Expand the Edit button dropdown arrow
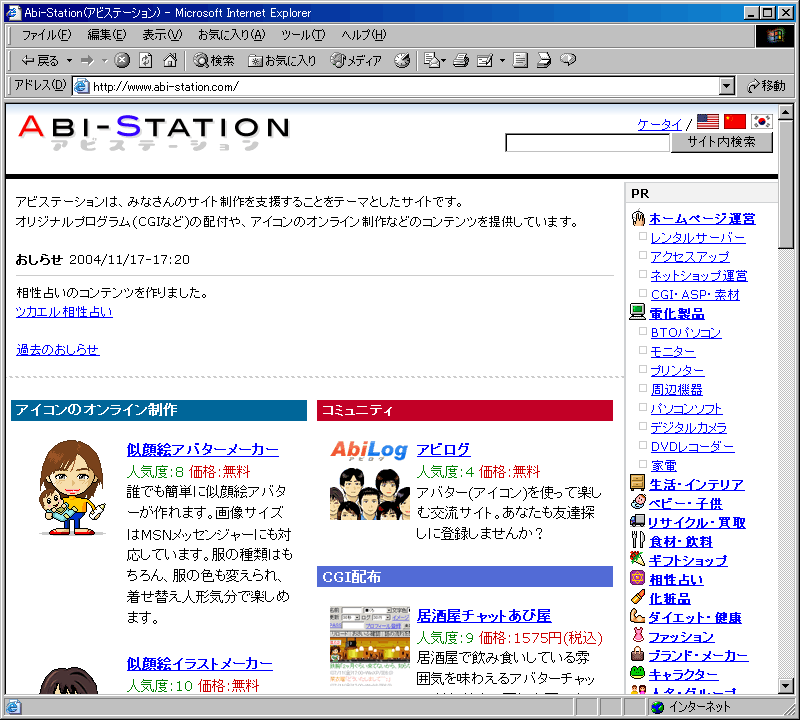Image resolution: width=800 pixels, height=720 pixels. pyautogui.click(x=502, y=61)
